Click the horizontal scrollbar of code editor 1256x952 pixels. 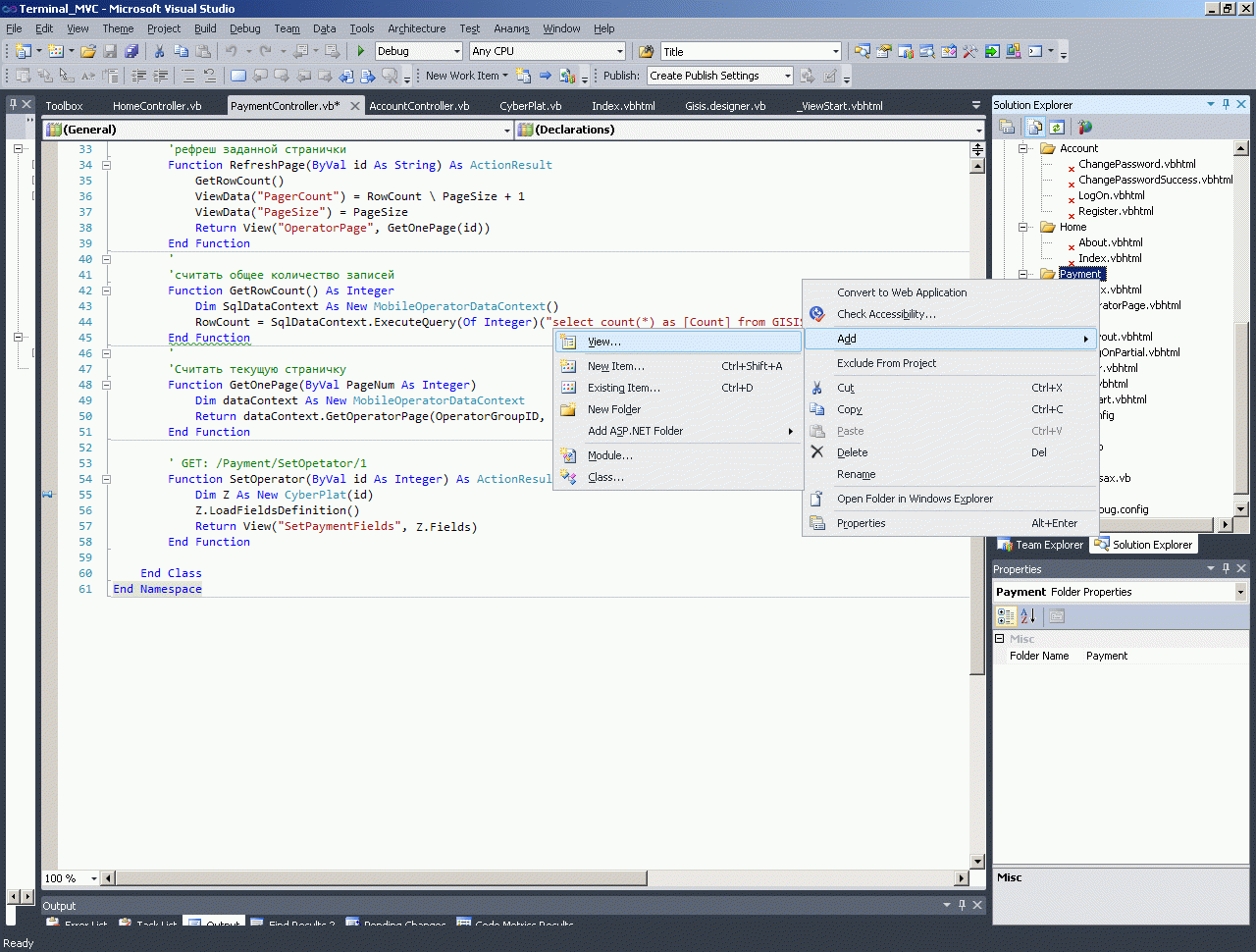click(530, 878)
